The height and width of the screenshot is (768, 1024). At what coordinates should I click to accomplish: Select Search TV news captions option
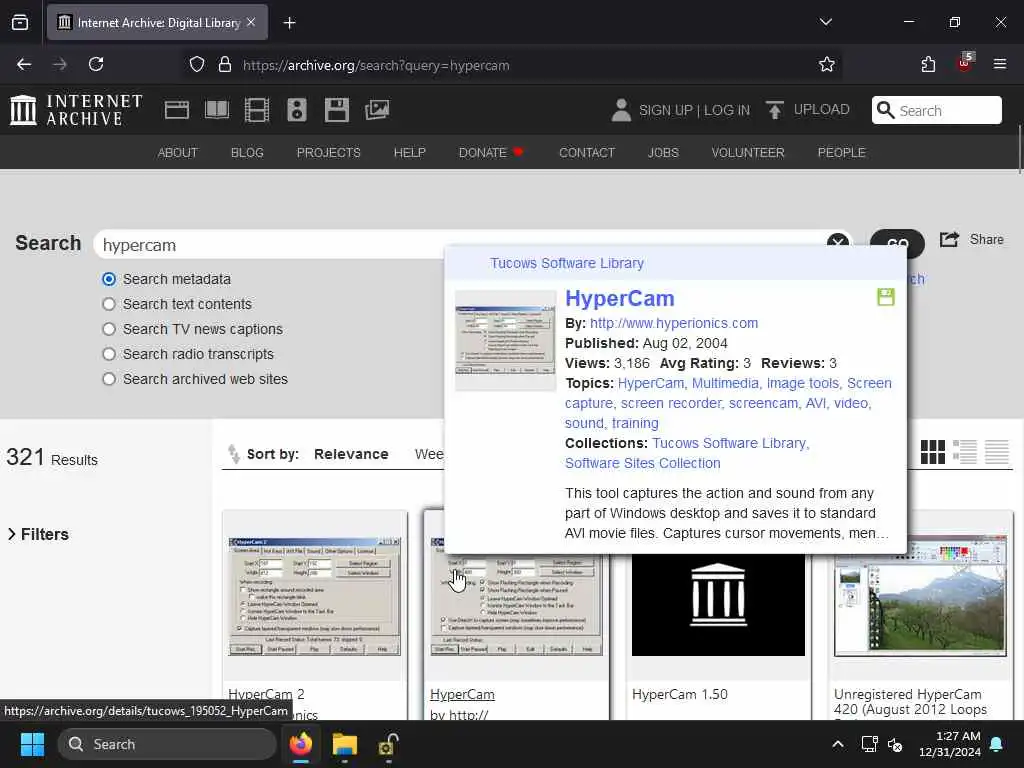(109, 329)
